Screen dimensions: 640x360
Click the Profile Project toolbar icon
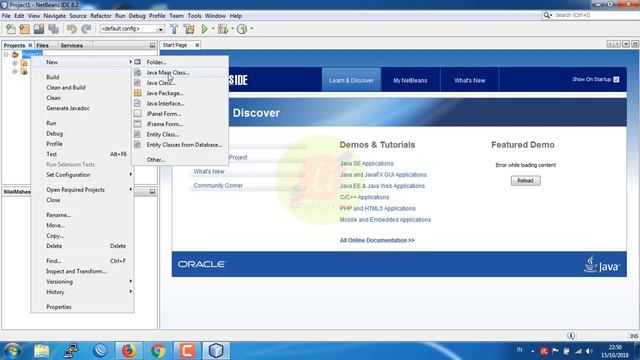tap(242, 29)
